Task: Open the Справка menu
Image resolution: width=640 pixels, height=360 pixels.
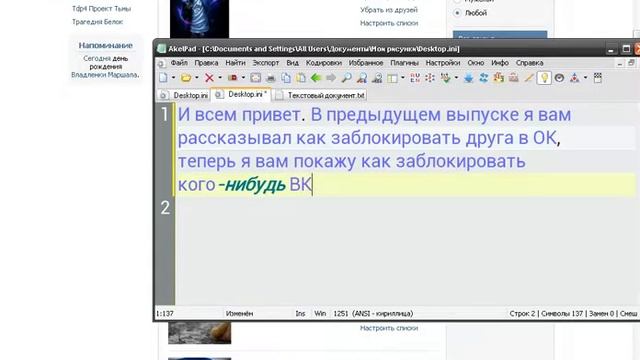Action: coord(529,63)
